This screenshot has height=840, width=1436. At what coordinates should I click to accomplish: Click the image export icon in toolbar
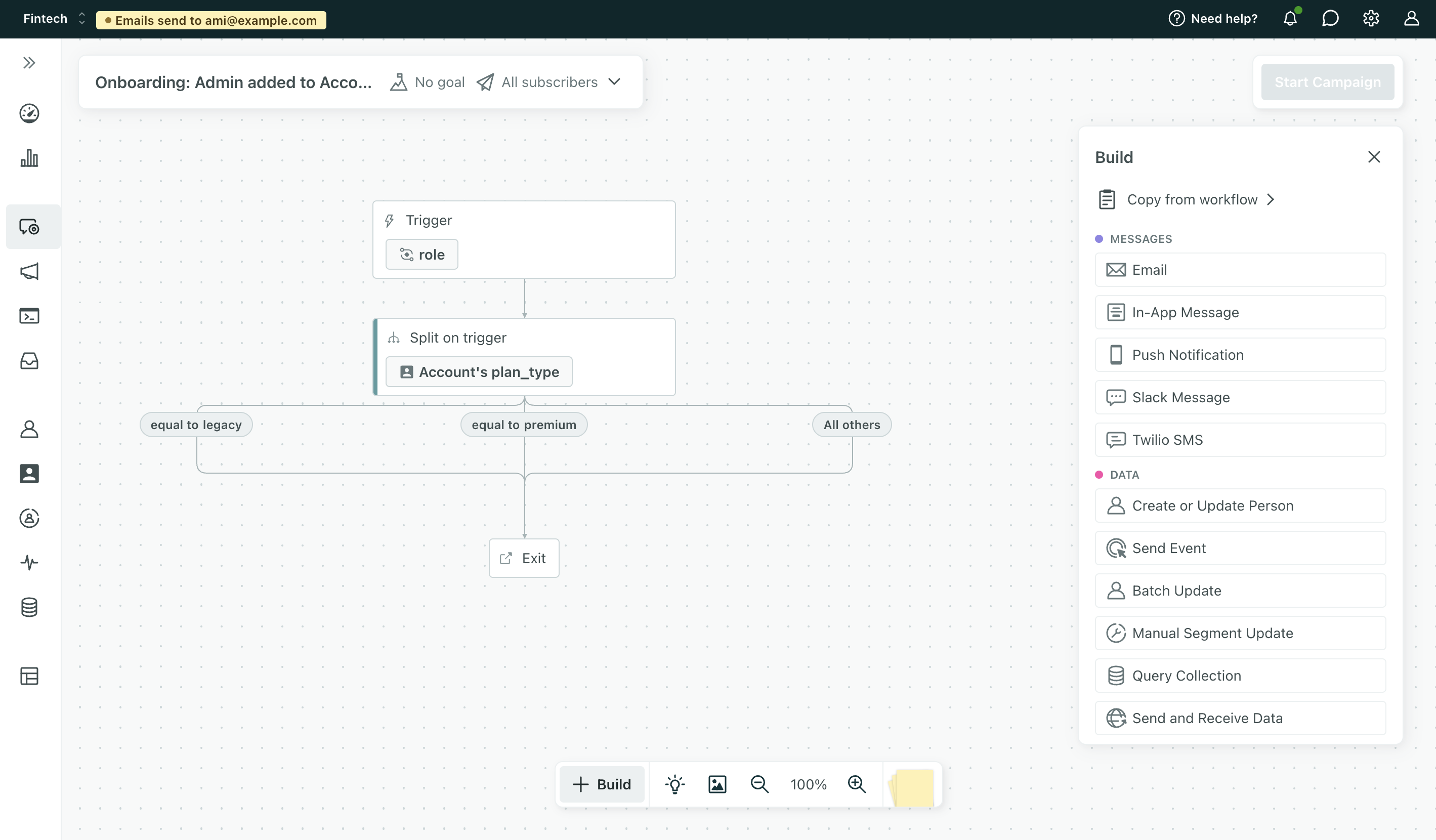click(x=717, y=784)
